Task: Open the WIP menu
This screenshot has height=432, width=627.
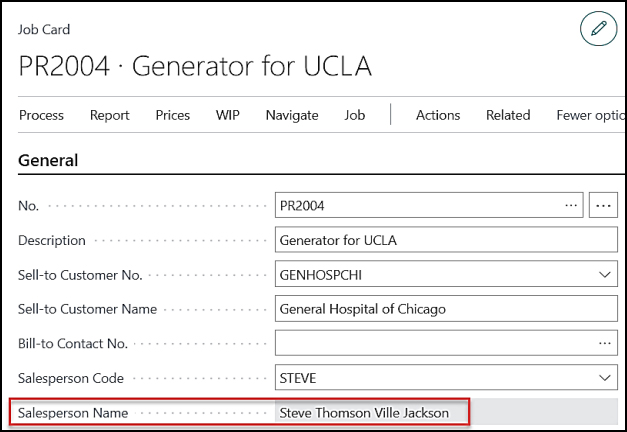Action: click(x=228, y=115)
